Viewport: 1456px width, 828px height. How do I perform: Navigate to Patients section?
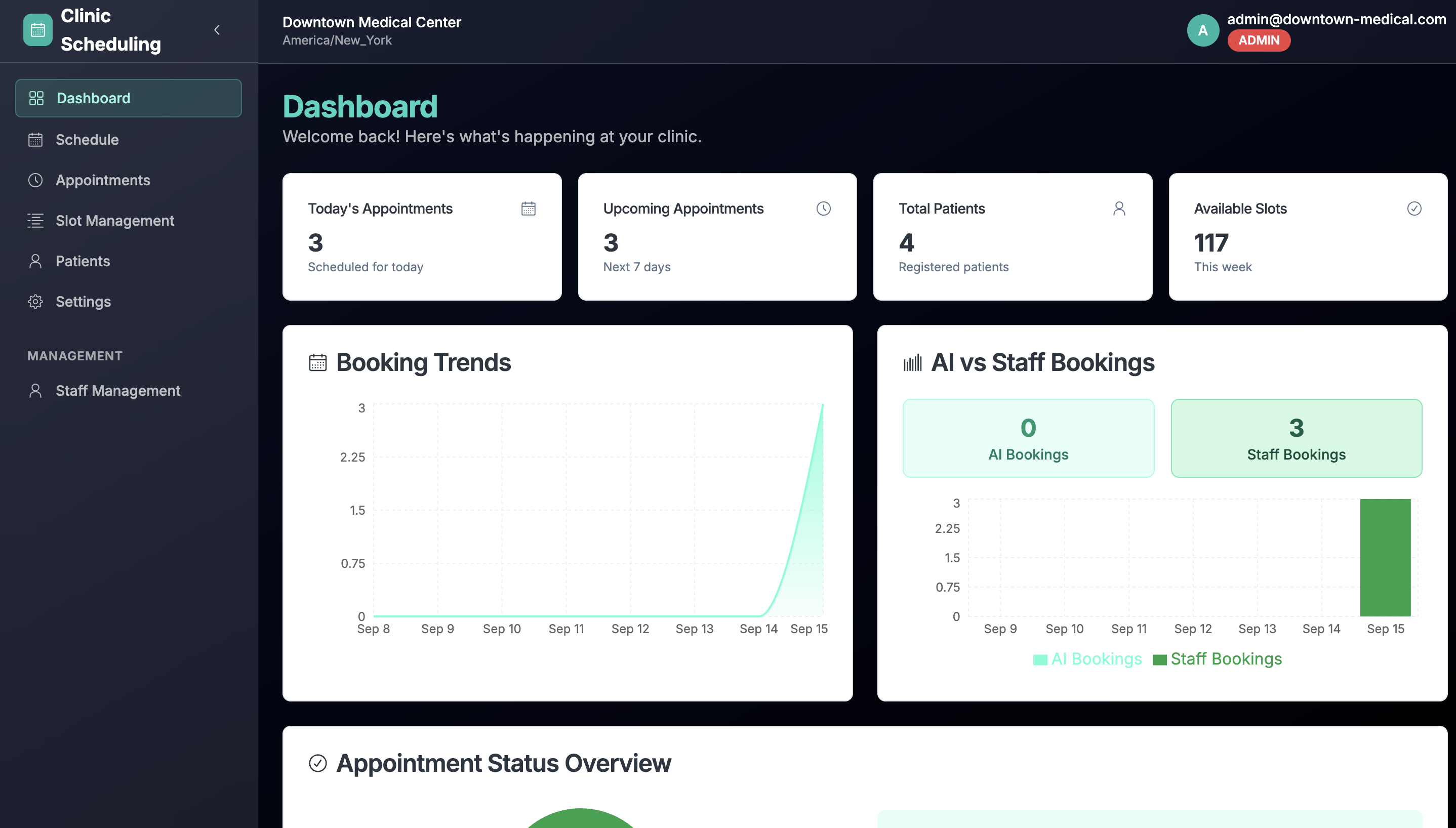pos(83,261)
